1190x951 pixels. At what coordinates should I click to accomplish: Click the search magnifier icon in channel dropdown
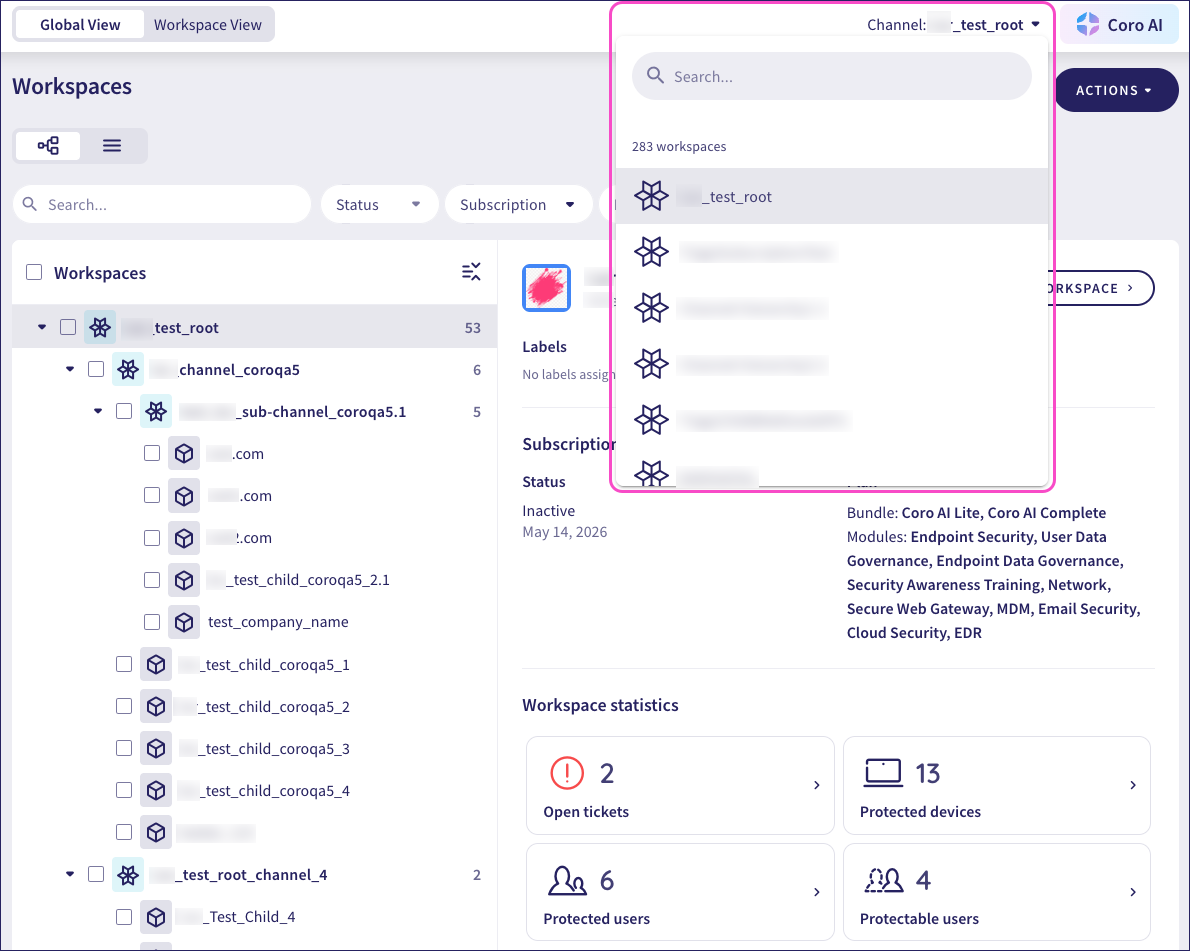655,76
